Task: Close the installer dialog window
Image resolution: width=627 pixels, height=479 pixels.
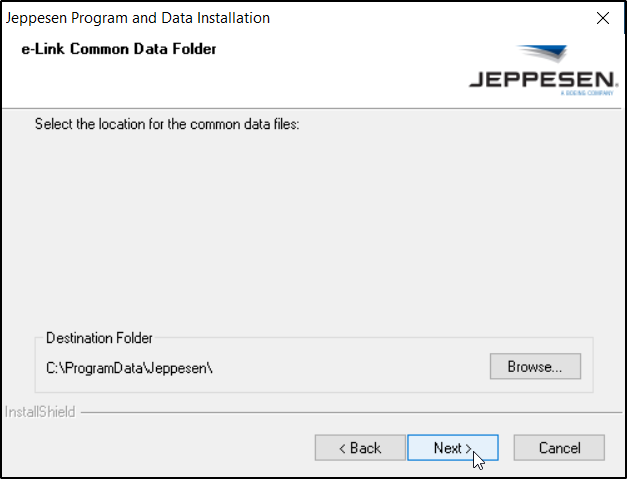Action: (x=602, y=18)
